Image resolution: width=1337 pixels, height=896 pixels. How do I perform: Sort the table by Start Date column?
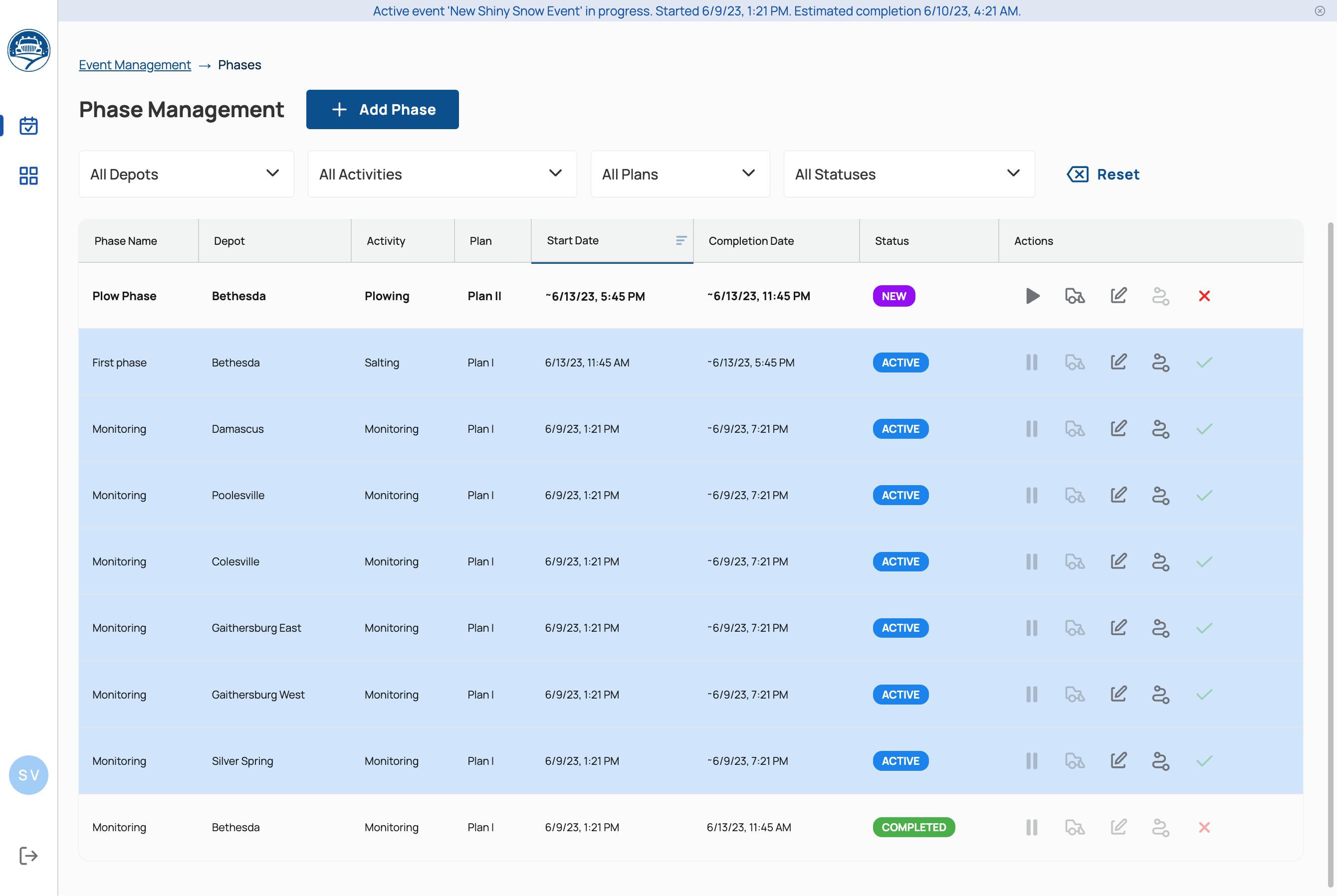point(680,240)
